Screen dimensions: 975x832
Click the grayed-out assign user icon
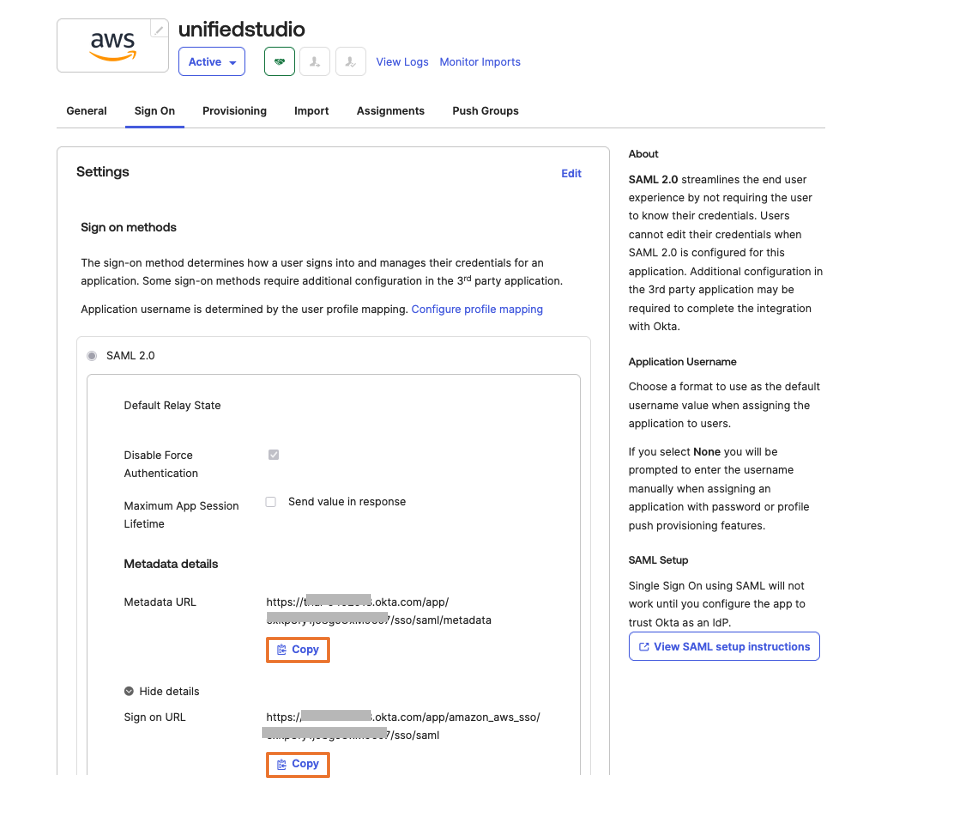[314, 61]
